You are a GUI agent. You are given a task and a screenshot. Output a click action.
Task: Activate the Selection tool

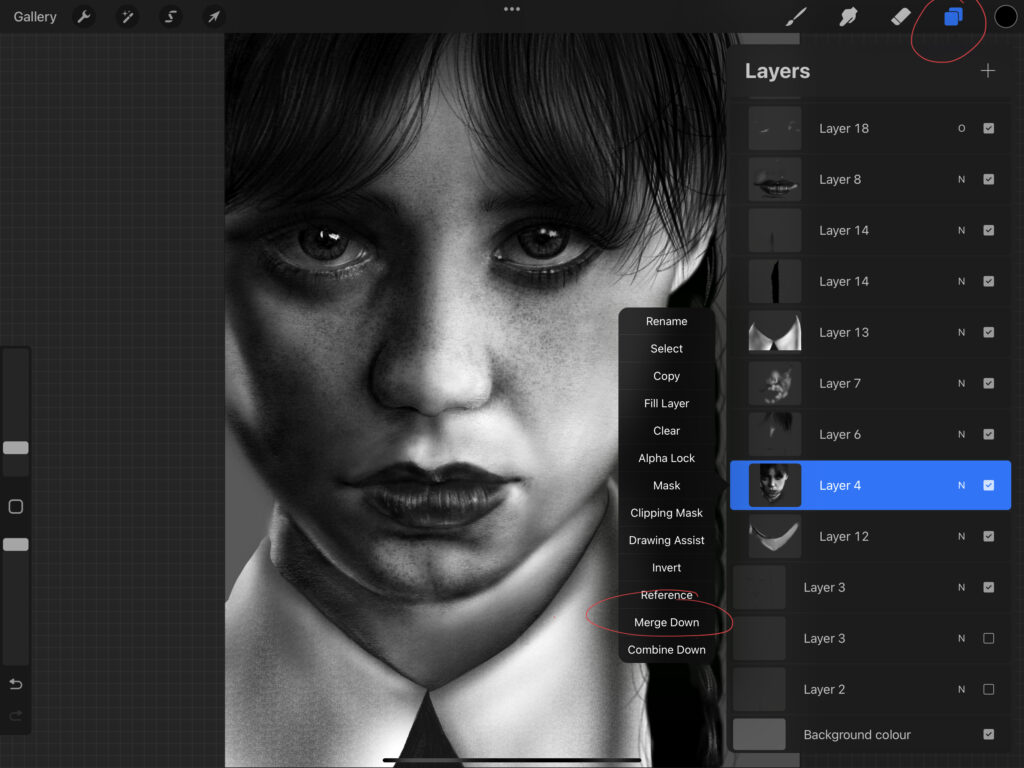[171, 17]
